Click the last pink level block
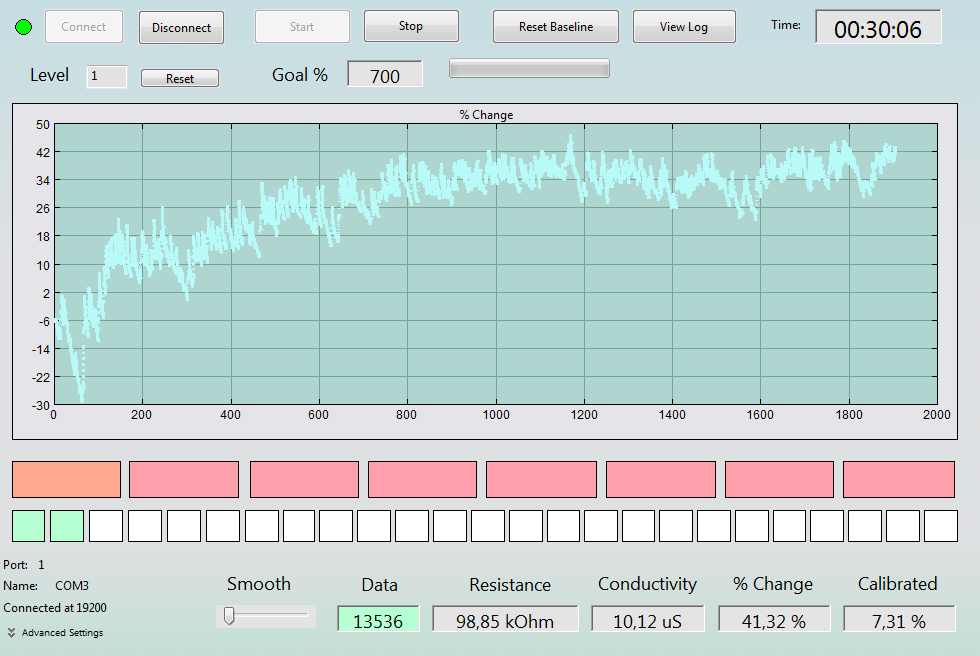Screen dimensions: 980x656 coord(899,480)
